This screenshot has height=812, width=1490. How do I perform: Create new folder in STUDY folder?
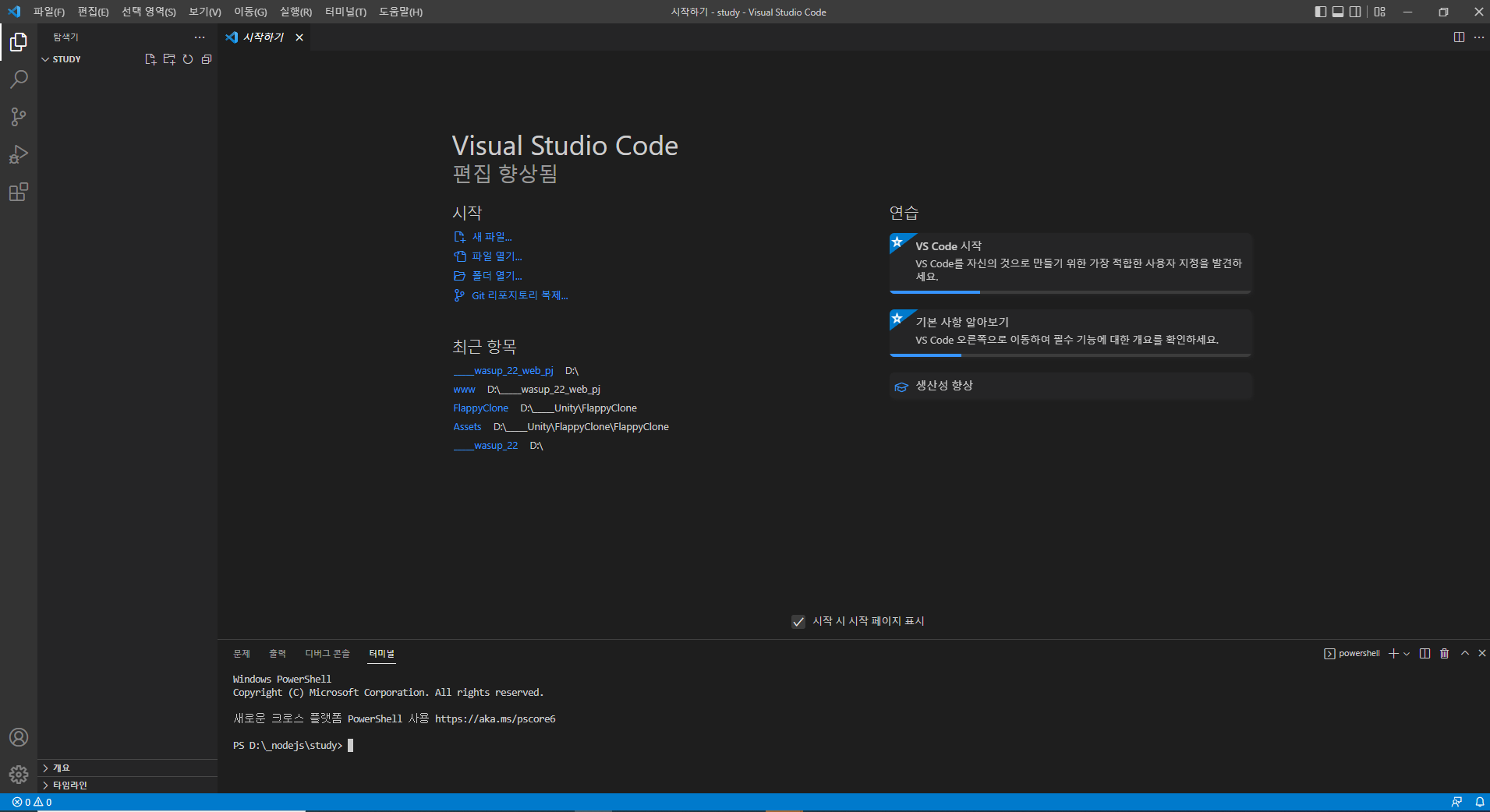tap(169, 59)
